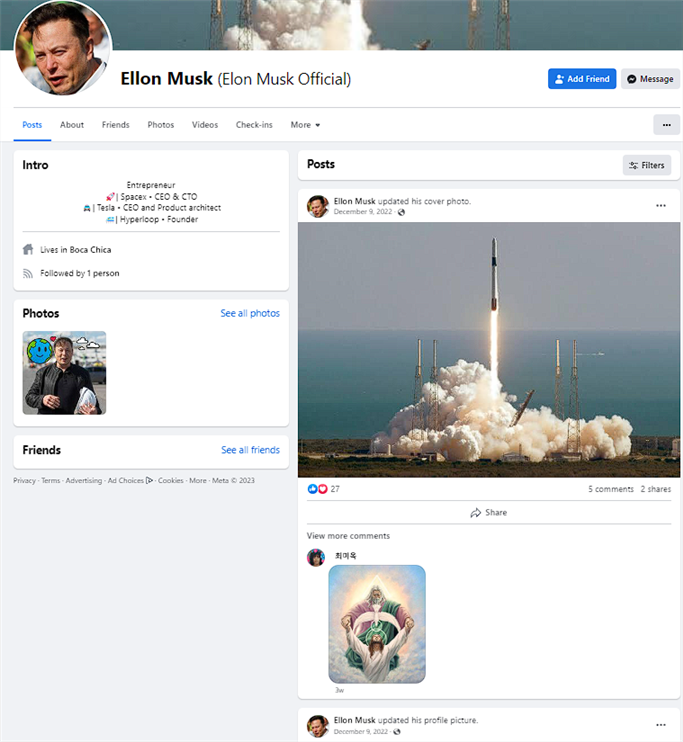Open the rocket launch cover photo image
The width and height of the screenshot is (683, 742).
tap(489, 350)
